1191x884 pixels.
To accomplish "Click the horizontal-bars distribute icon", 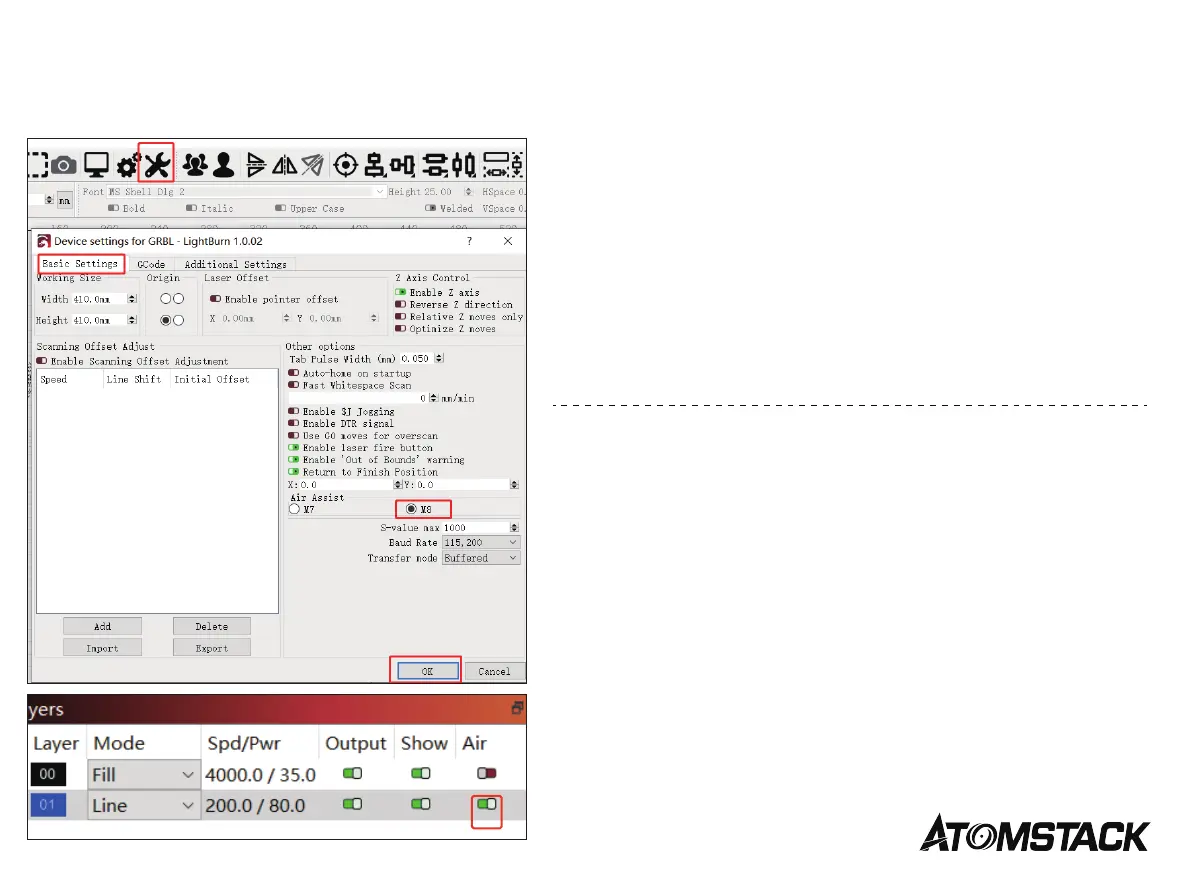I will coord(435,164).
